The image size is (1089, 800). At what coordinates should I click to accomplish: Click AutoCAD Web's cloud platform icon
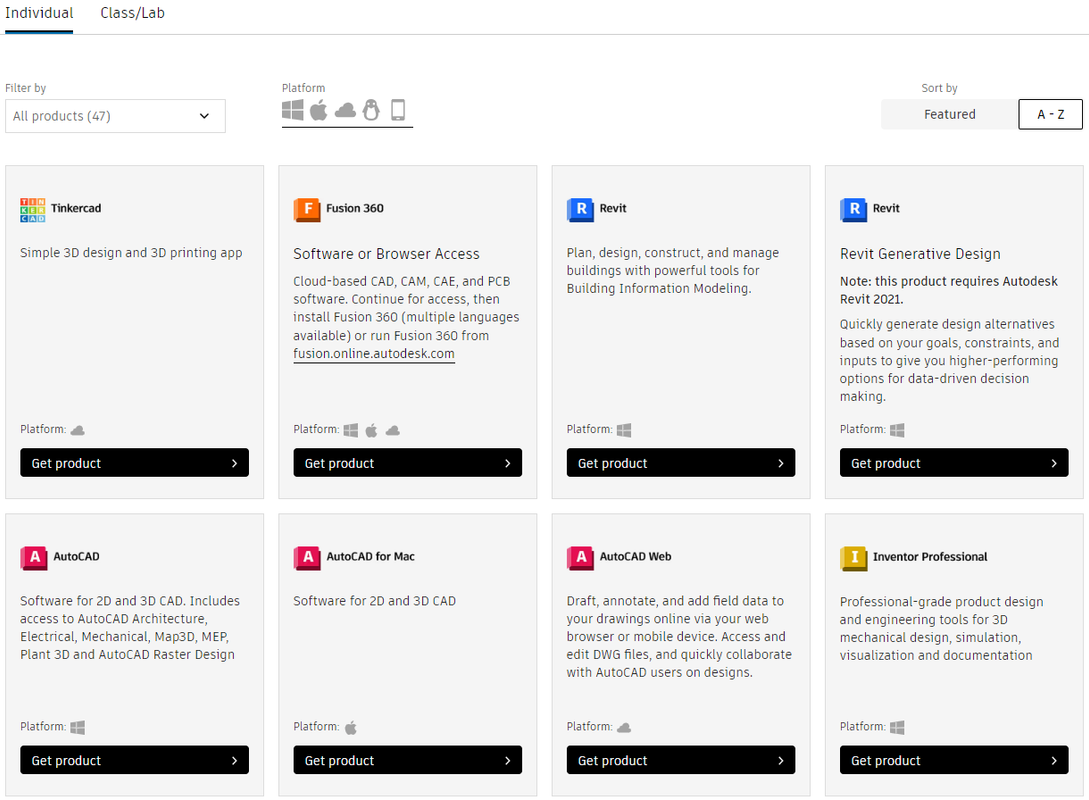pos(624,728)
